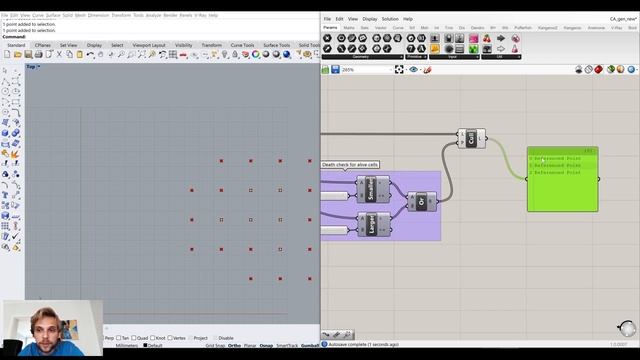Select the Text tool in Rhino sidebar
This screenshot has width=640, height=360.
pyautogui.click(x=5, y=195)
